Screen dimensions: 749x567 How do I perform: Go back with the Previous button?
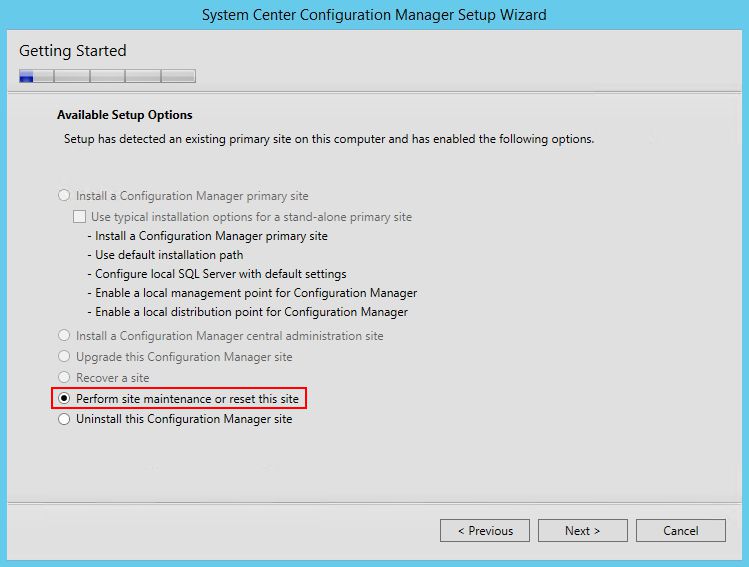pyautogui.click(x=485, y=530)
